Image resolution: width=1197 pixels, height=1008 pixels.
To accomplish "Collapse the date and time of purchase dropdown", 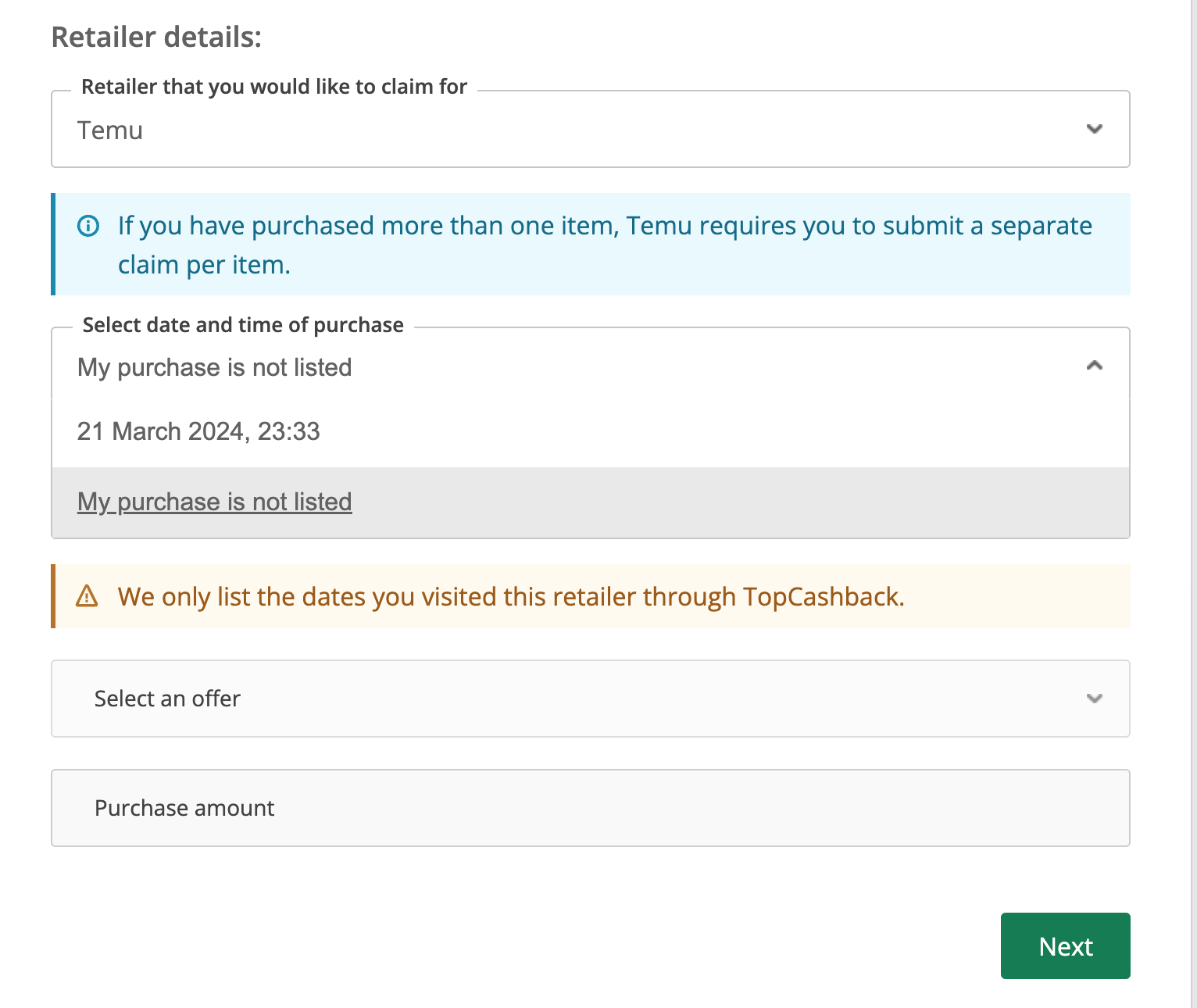I will point(1094,365).
